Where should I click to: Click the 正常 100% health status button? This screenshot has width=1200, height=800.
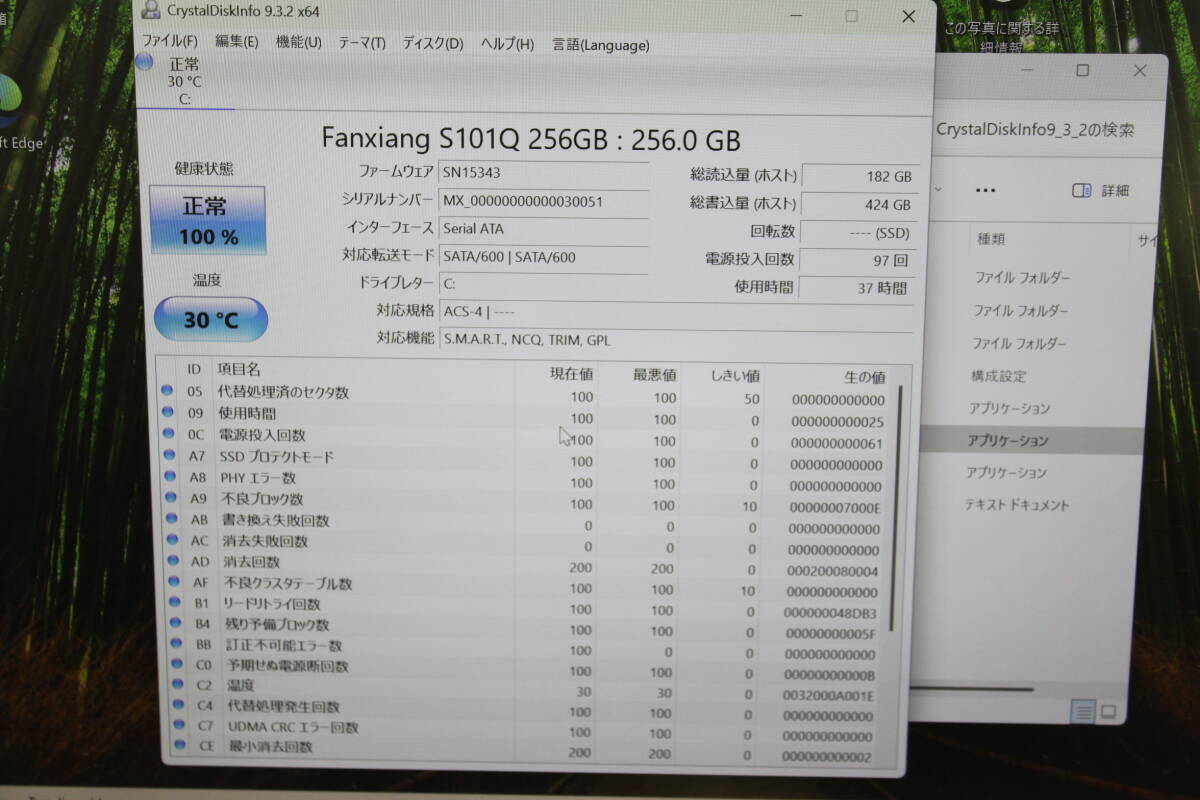pos(208,220)
